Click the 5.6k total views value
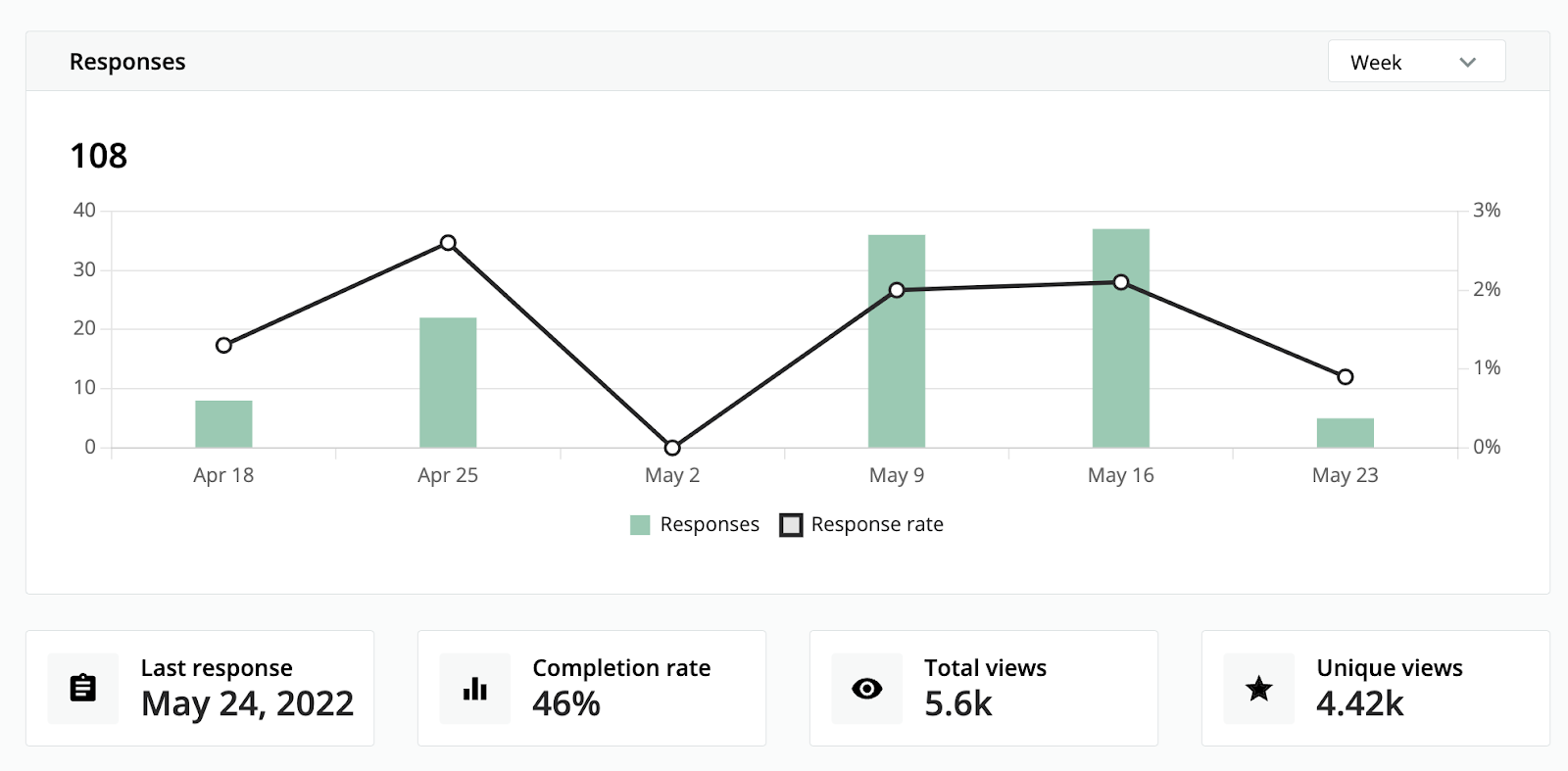1568x771 pixels. 958,703
